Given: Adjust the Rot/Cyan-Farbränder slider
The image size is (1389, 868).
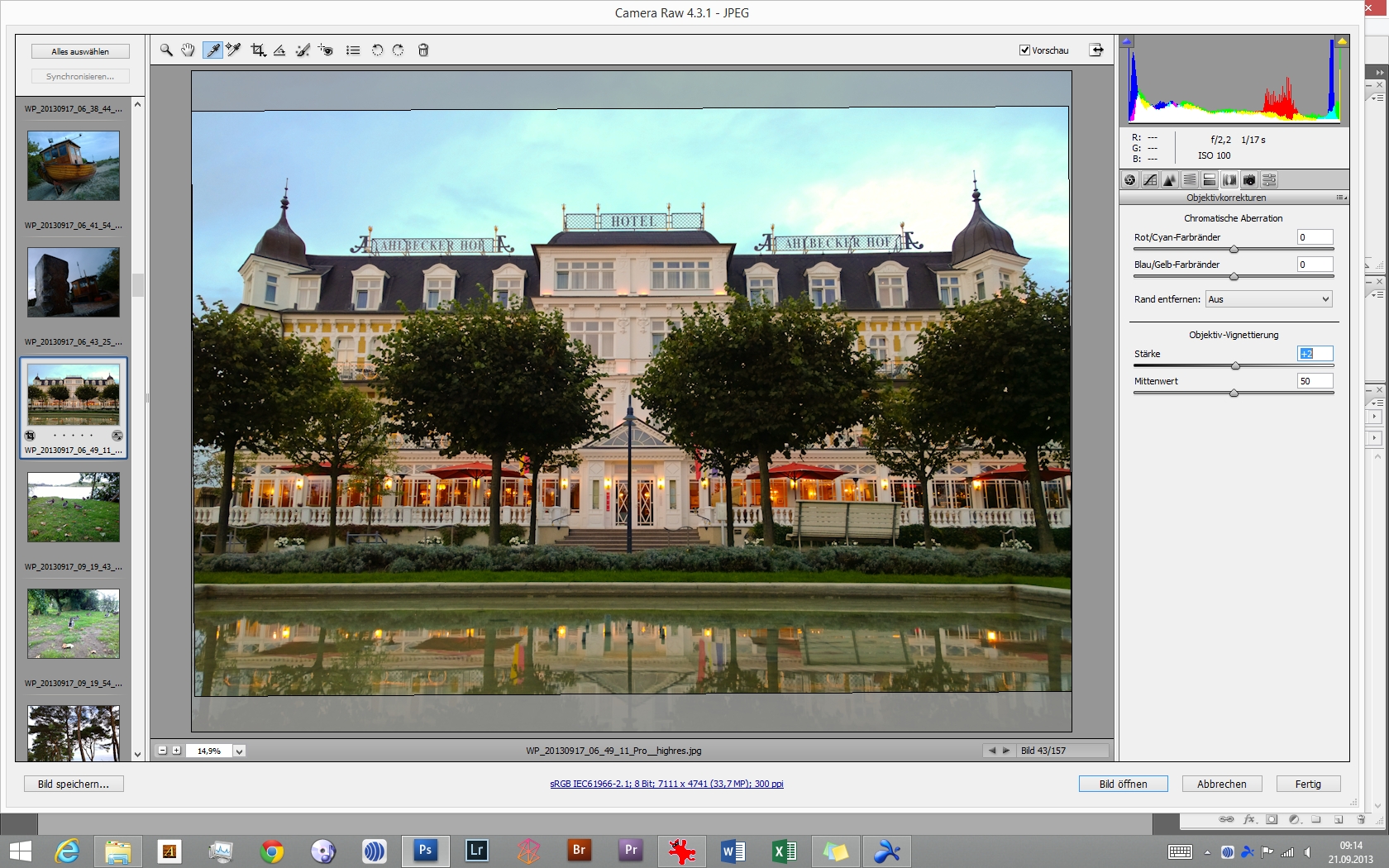Looking at the screenshot, I should point(1234,249).
